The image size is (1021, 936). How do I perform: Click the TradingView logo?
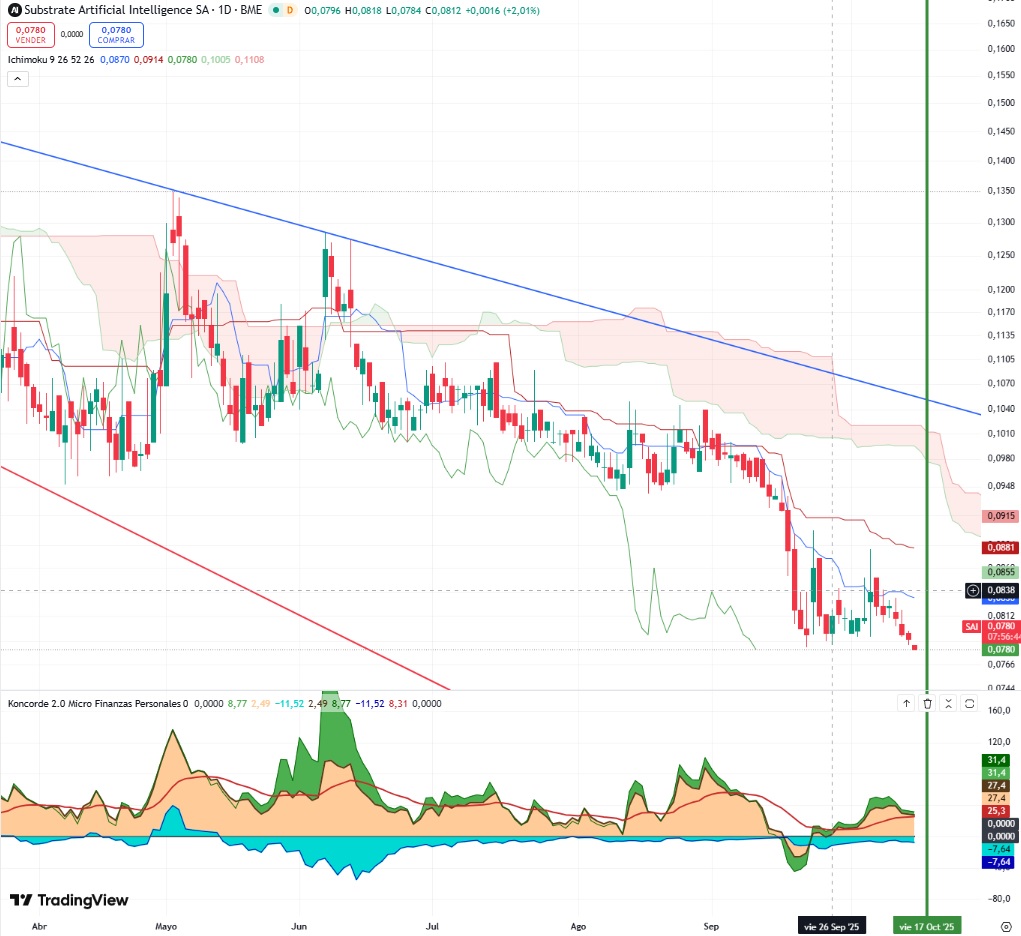tap(69, 900)
